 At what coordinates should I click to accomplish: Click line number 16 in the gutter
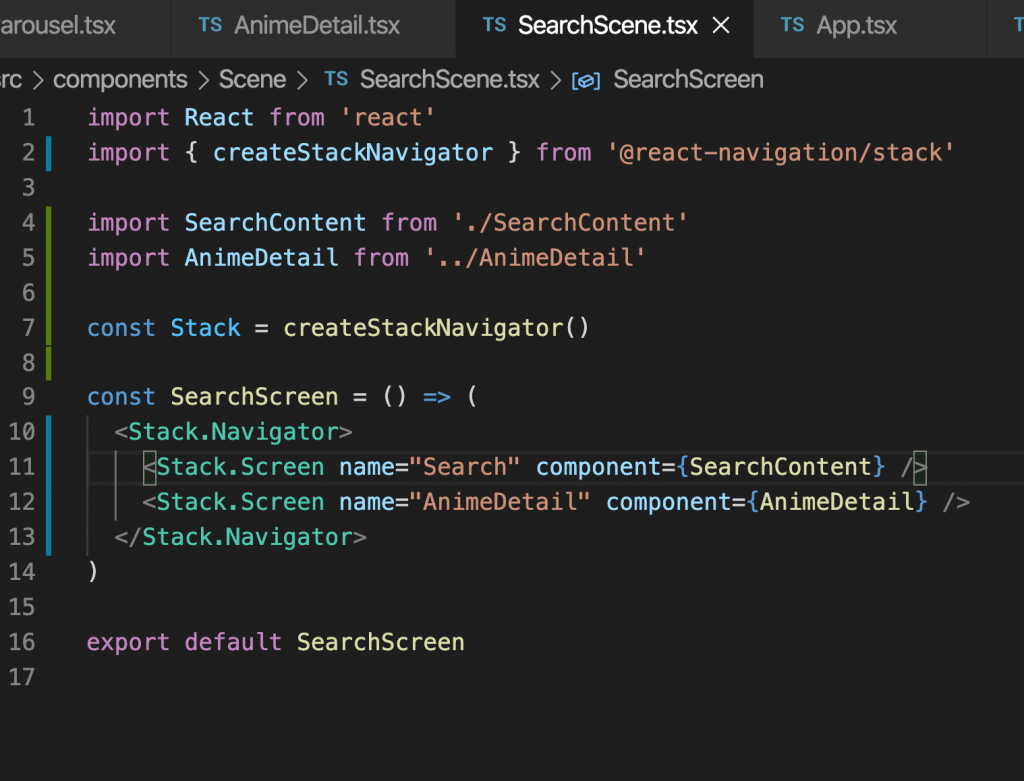22,642
